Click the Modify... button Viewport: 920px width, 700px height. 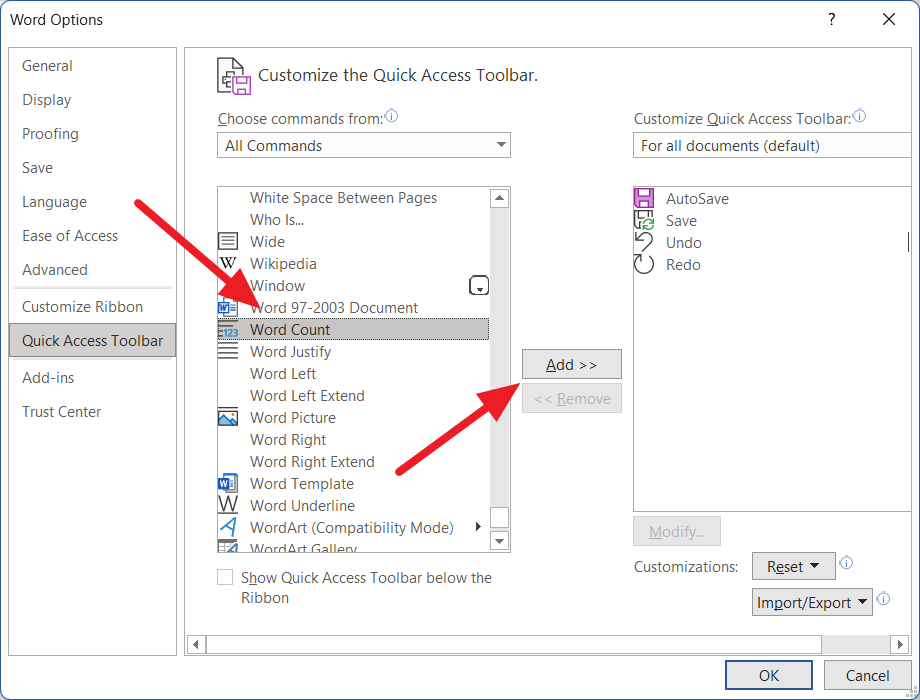coord(677,532)
